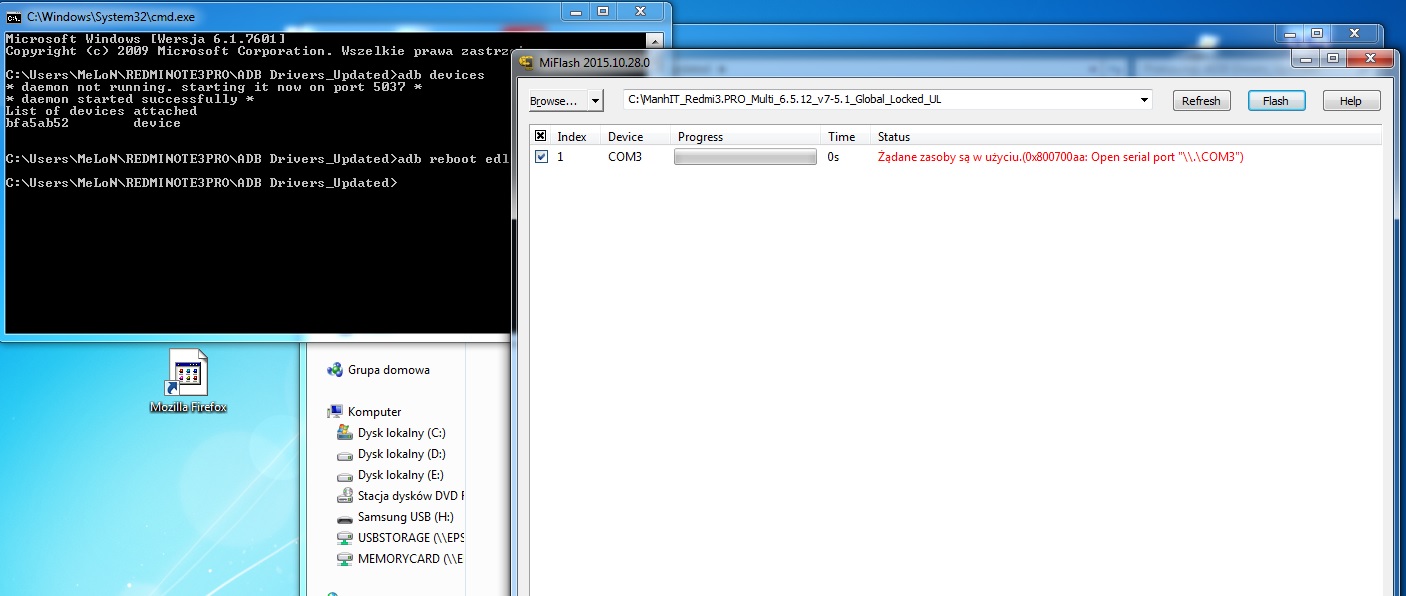This screenshot has height=596, width=1406.
Task: Select the Stacja dysków DVD drive
Action: 410,496
